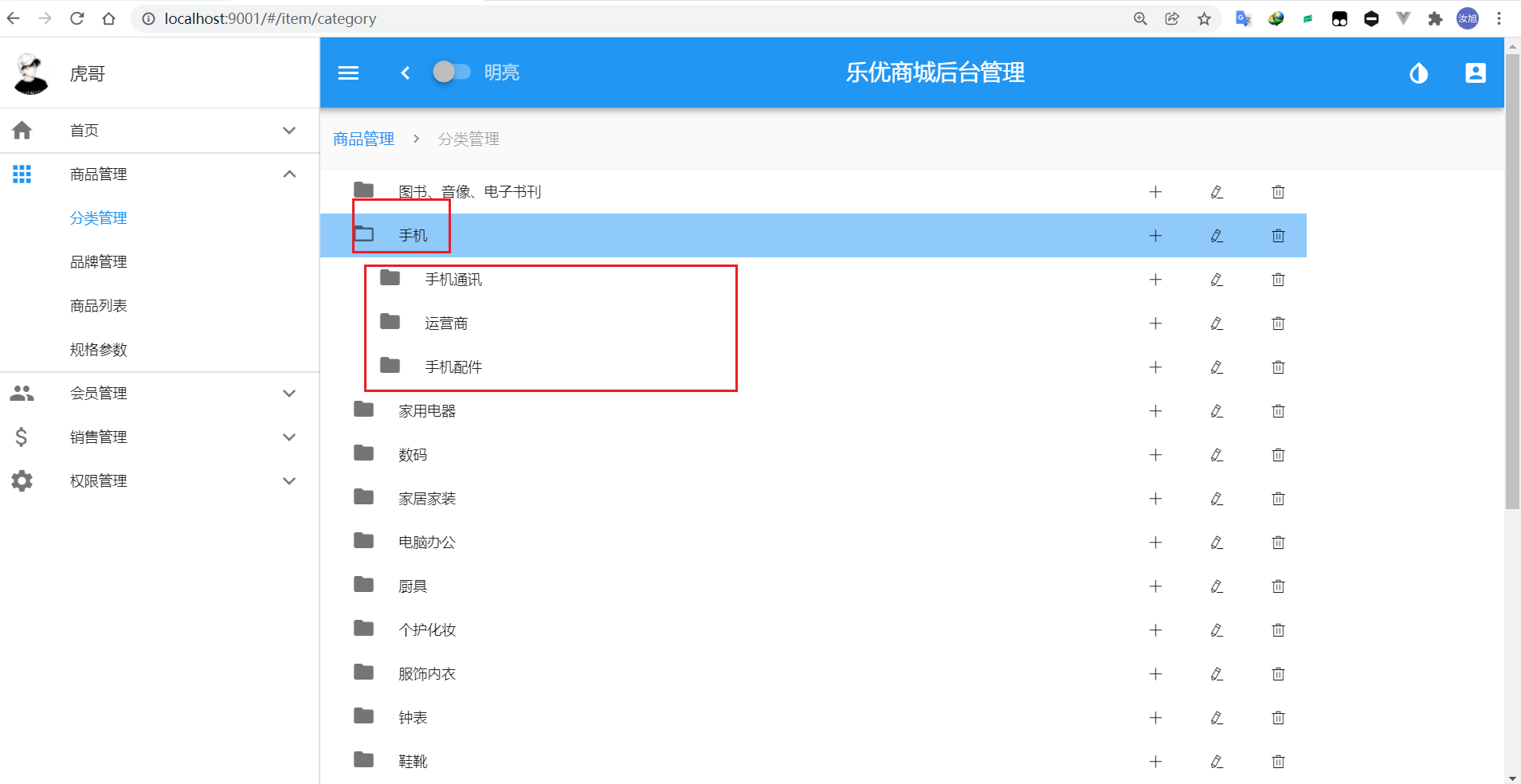The height and width of the screenshot is (784, 1521).
Task: Select 商品列表 in the sidebar
Action: pyautogui.click(x=99, y=305)
